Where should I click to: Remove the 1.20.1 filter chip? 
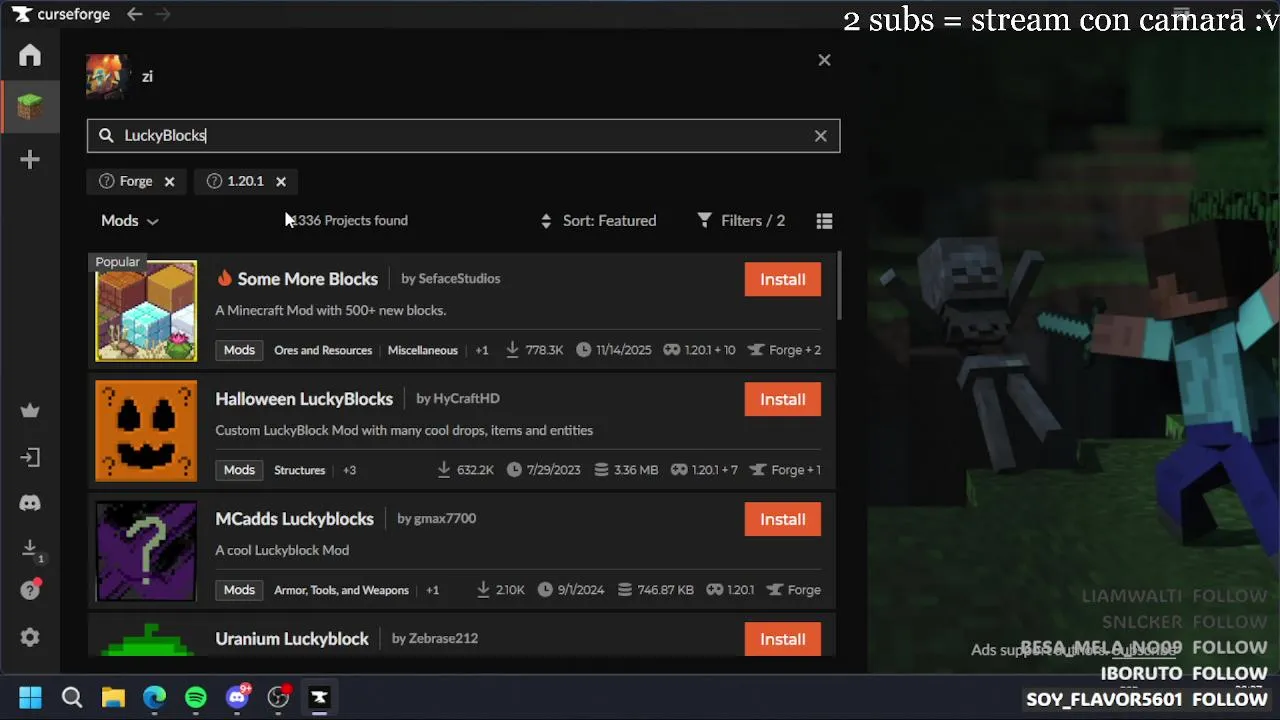[x=281, y=181]
